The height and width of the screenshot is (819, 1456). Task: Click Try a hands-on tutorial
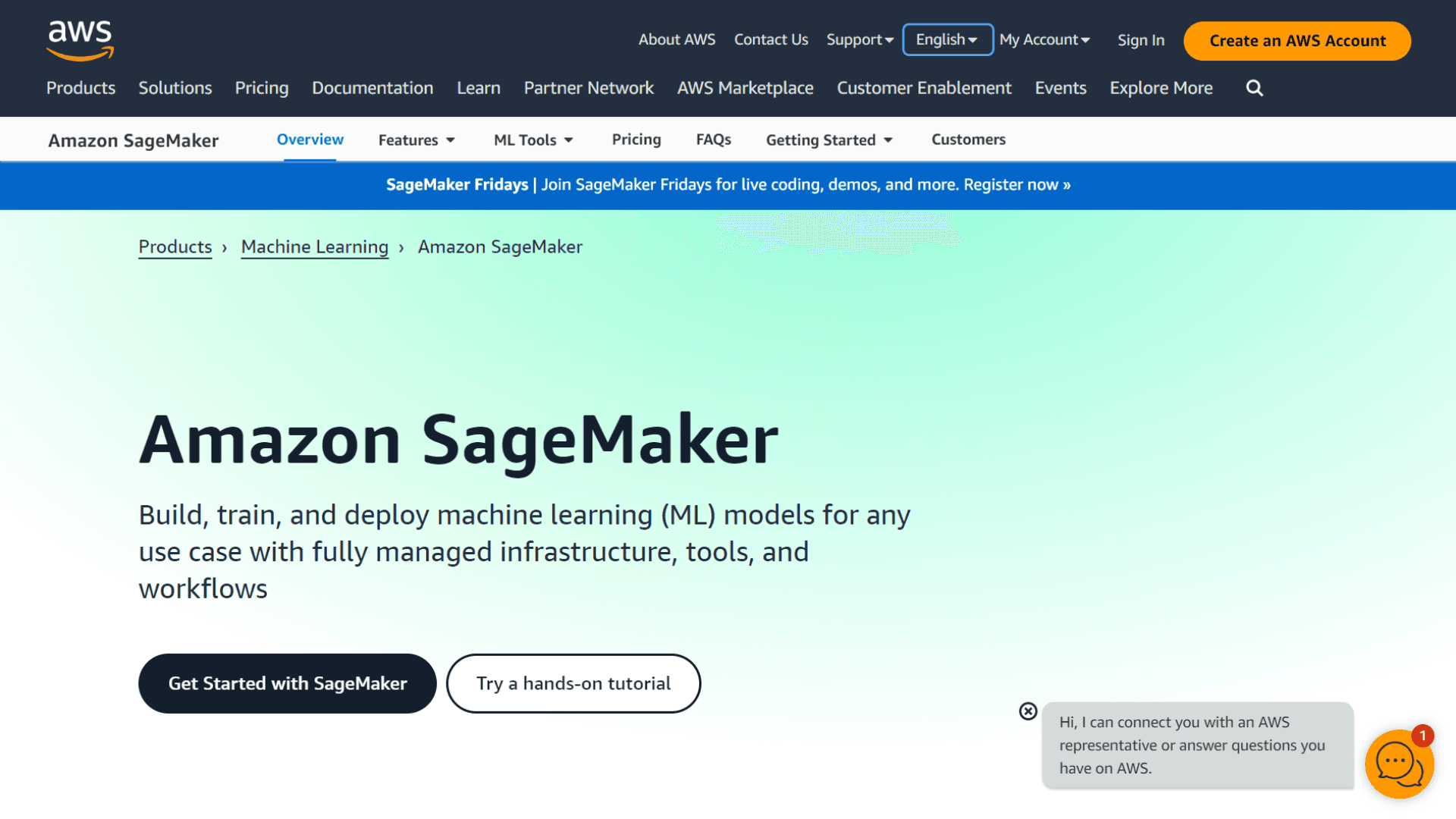click(x=573, y=683)
